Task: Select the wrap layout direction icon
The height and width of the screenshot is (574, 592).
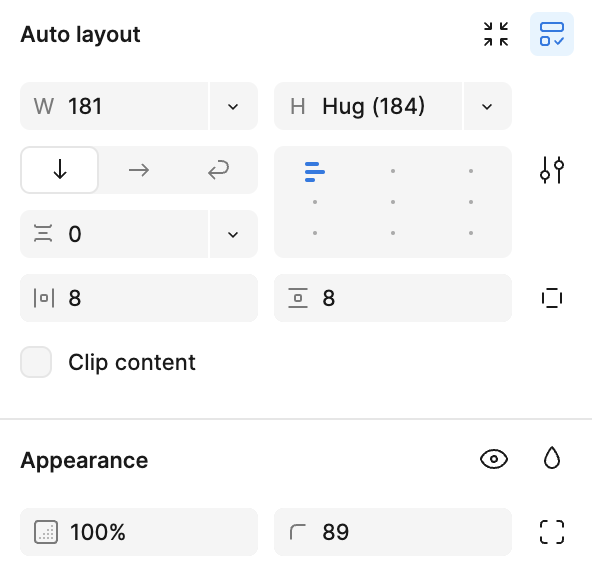Action: pos(218,170)
